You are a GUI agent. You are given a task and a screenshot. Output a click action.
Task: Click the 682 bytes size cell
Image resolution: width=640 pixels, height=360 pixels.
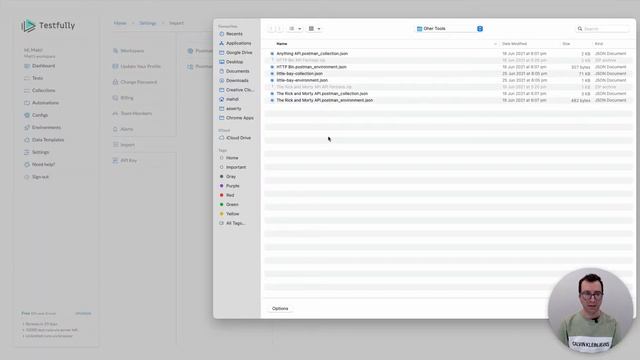click(580, 100)
